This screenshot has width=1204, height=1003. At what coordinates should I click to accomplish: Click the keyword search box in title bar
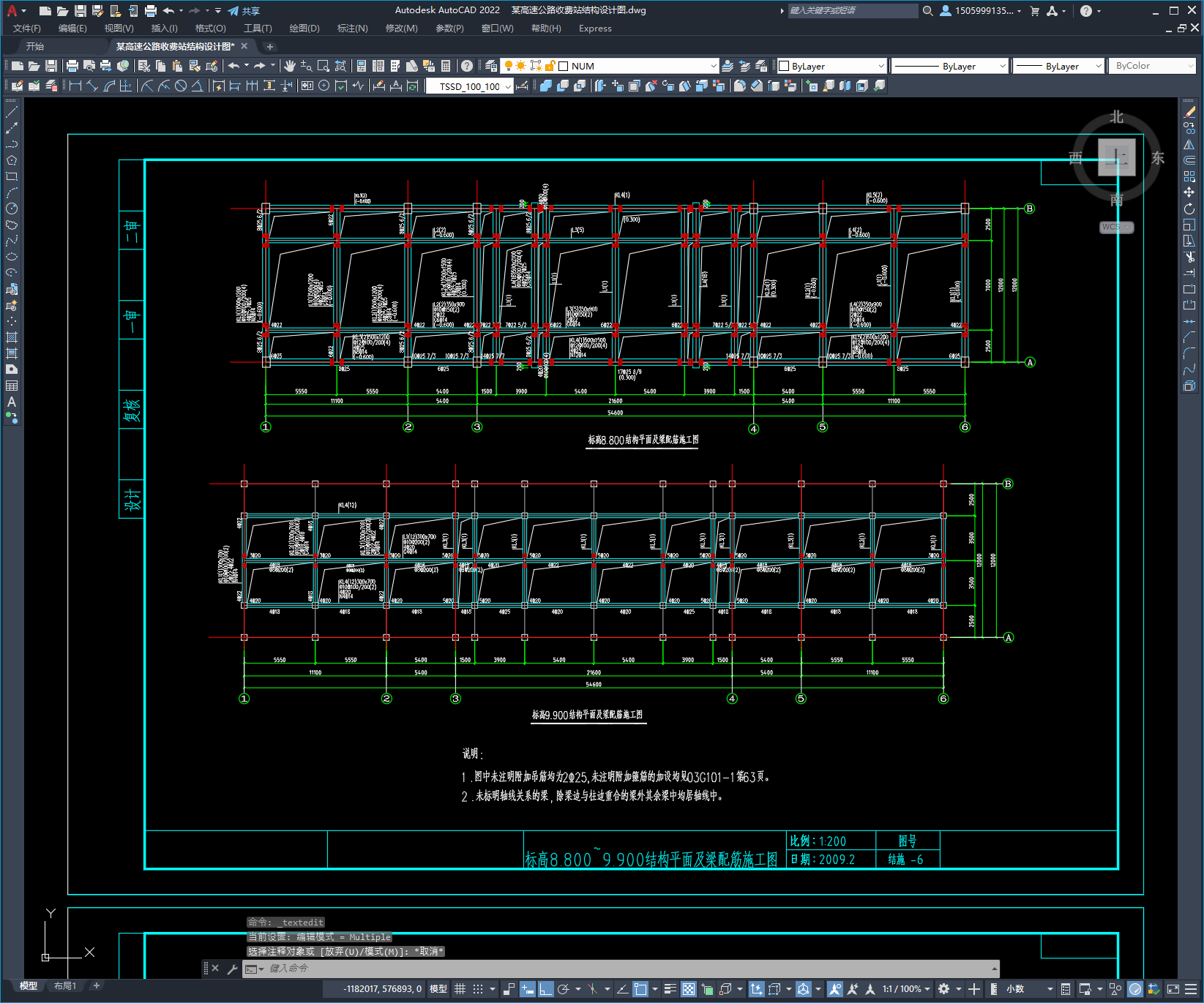pos(853,11)
